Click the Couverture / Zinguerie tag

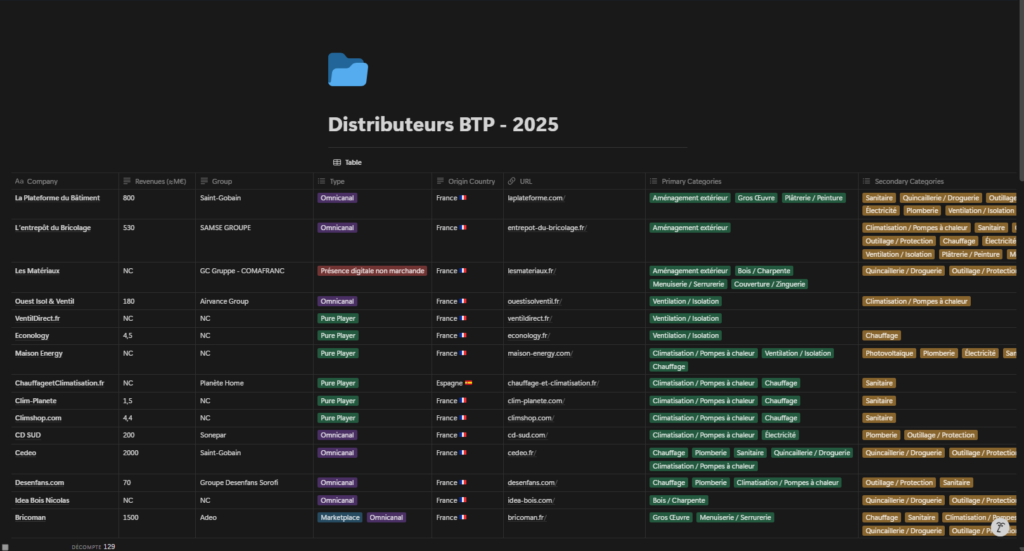click(769, 285)
